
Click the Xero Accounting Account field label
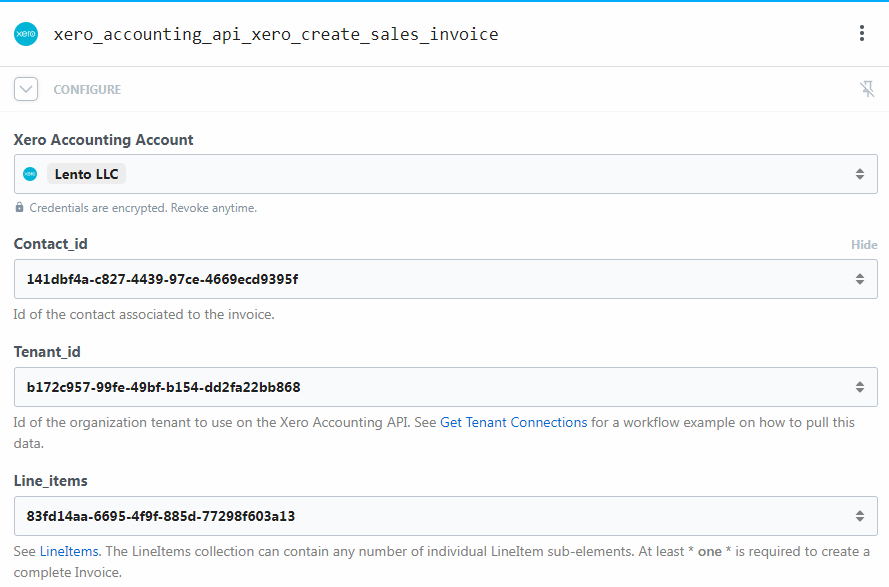103,140
